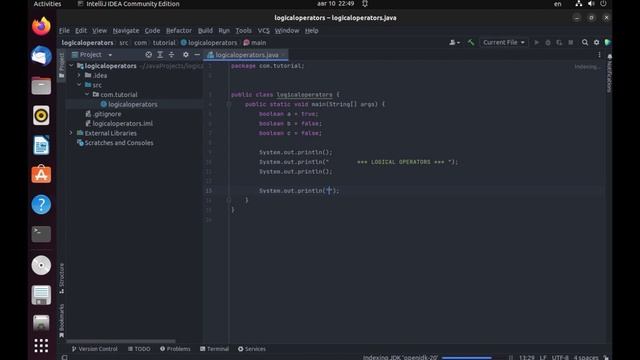Open the Problems tool window
Image resolution: width=640 pixels, height=360 pixels.
175,349
